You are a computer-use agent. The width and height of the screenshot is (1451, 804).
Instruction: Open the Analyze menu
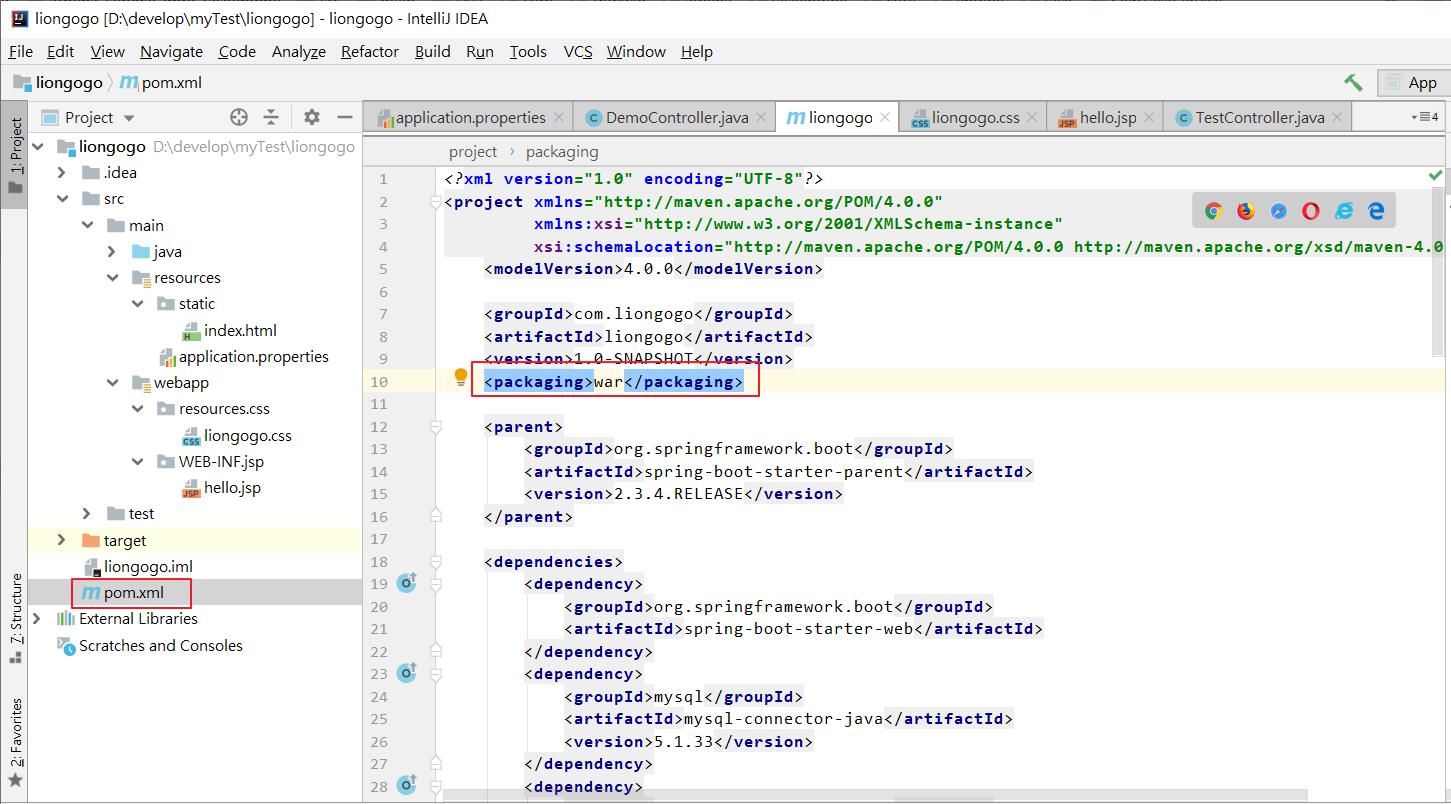298,51
